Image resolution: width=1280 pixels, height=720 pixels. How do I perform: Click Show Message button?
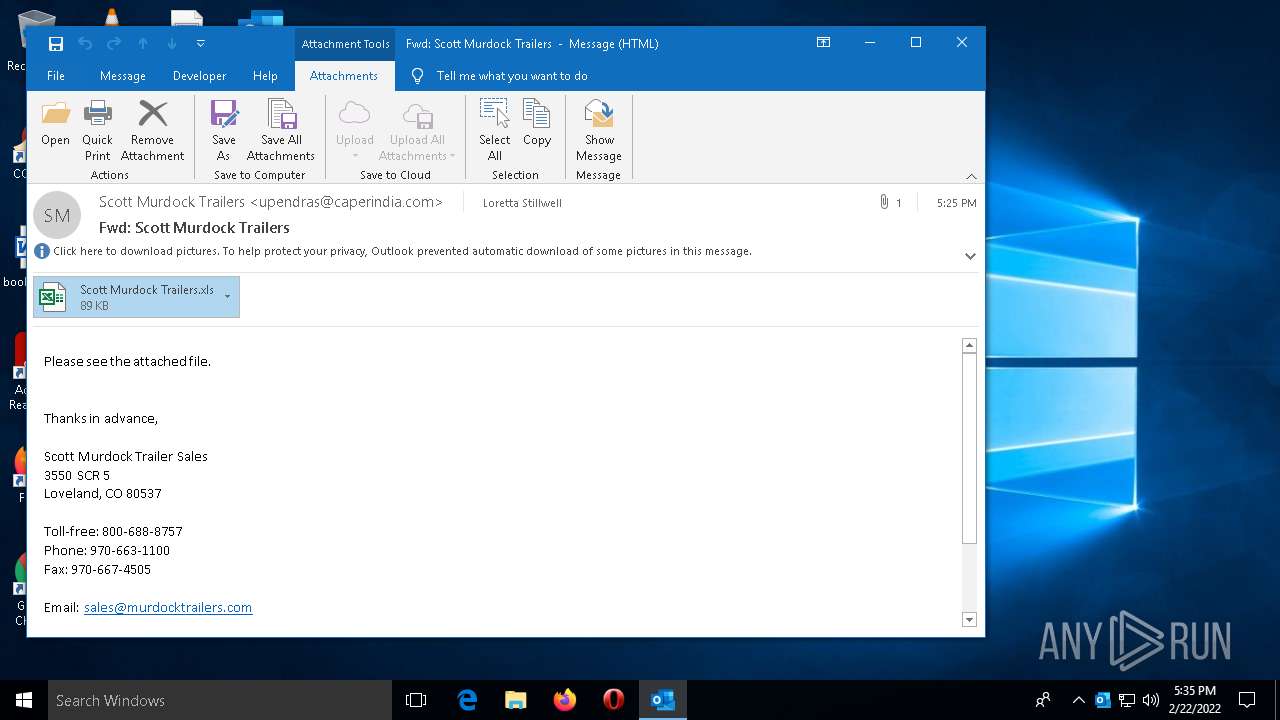click(x=599, y=130)
